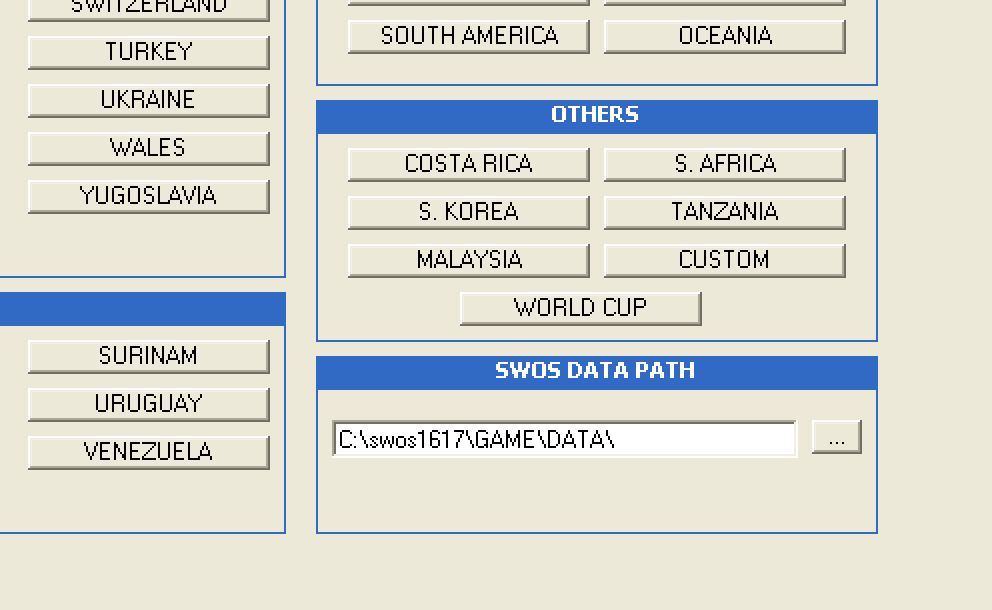
Task: Select the UKRAINE team button
Action: pos(148,100)
